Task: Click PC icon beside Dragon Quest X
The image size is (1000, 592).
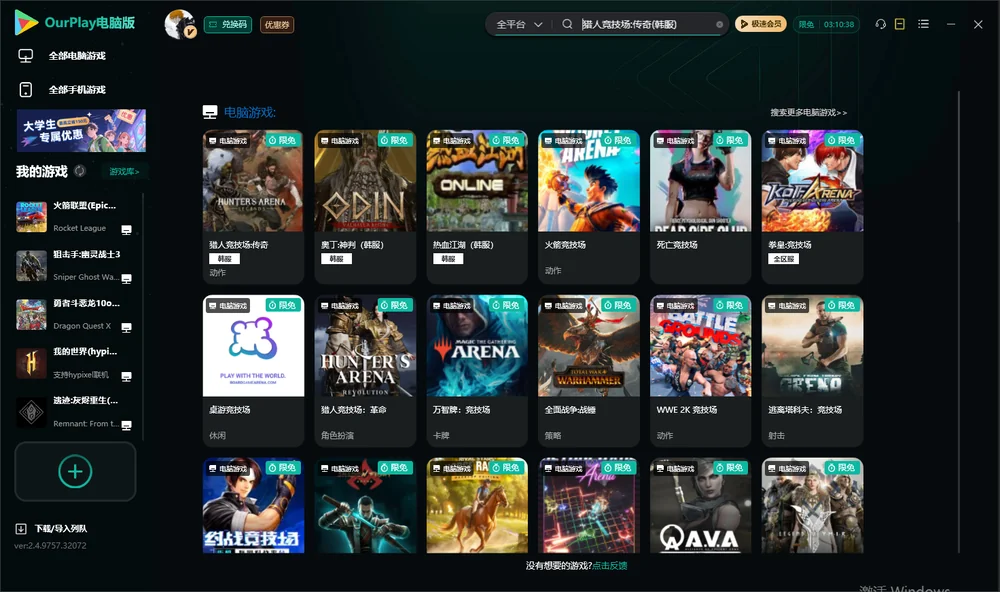Action: point(126,327)
